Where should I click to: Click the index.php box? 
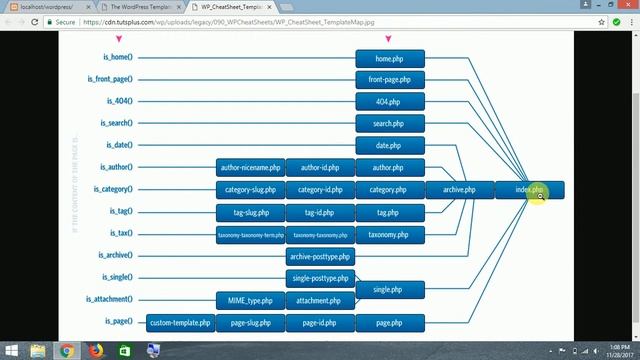[x=529, y=190]
